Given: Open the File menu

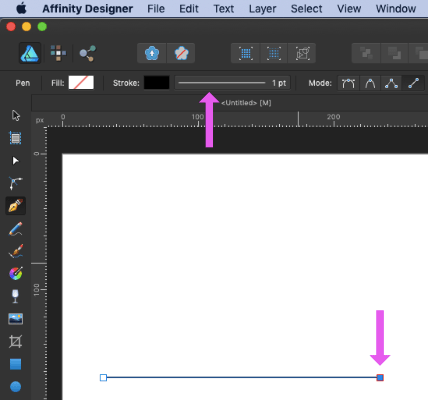Looking at the screenshot, I should pyautogui.click(x=156, y=9).
